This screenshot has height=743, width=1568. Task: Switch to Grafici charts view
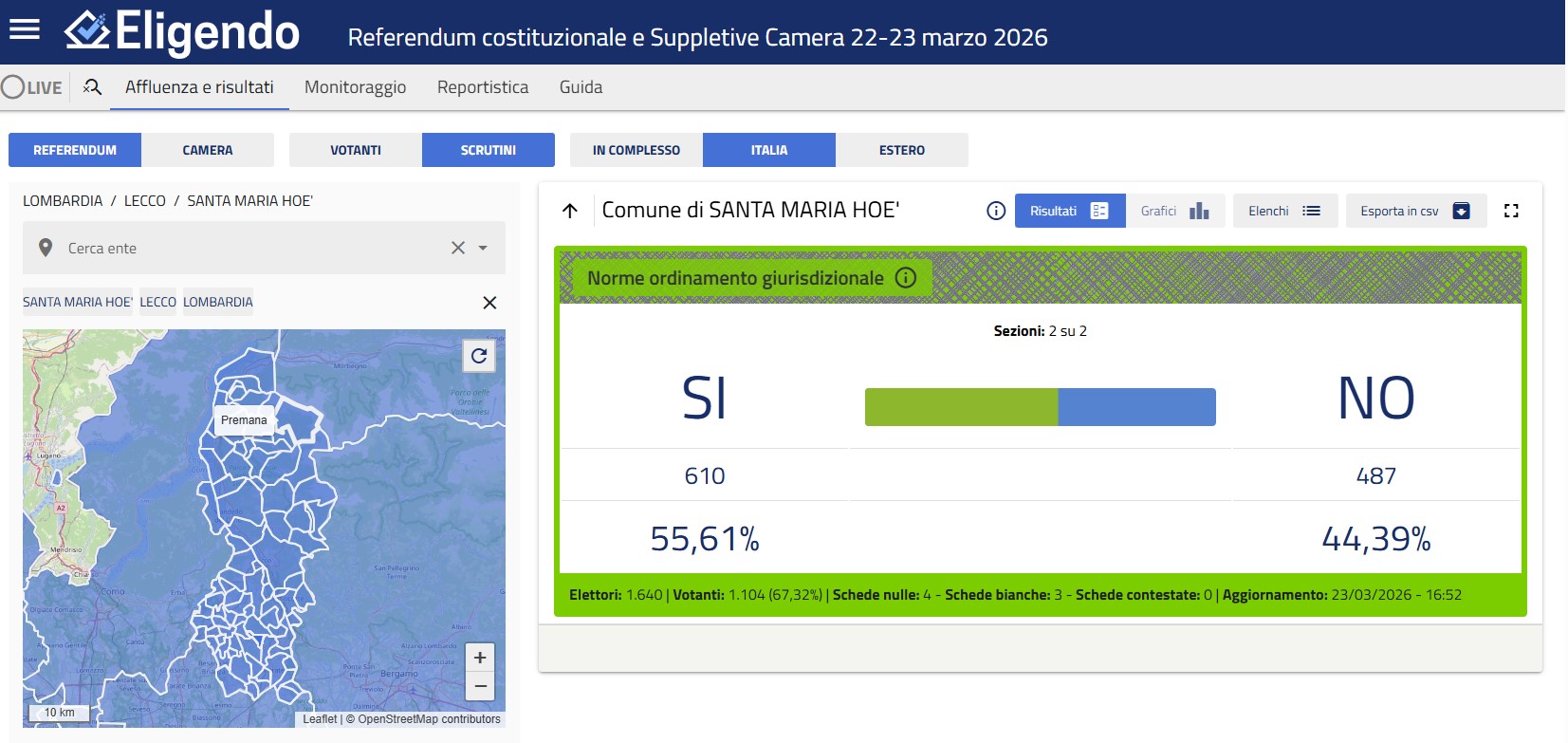pyautogui.click(x=1174, y=211)
